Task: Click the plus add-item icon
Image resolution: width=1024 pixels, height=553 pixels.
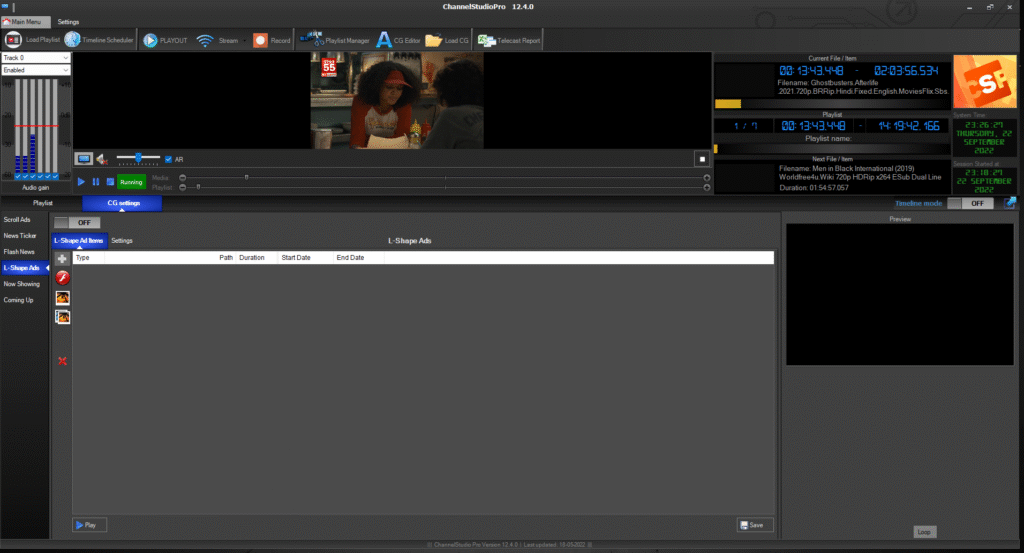Action: (62, 259)
